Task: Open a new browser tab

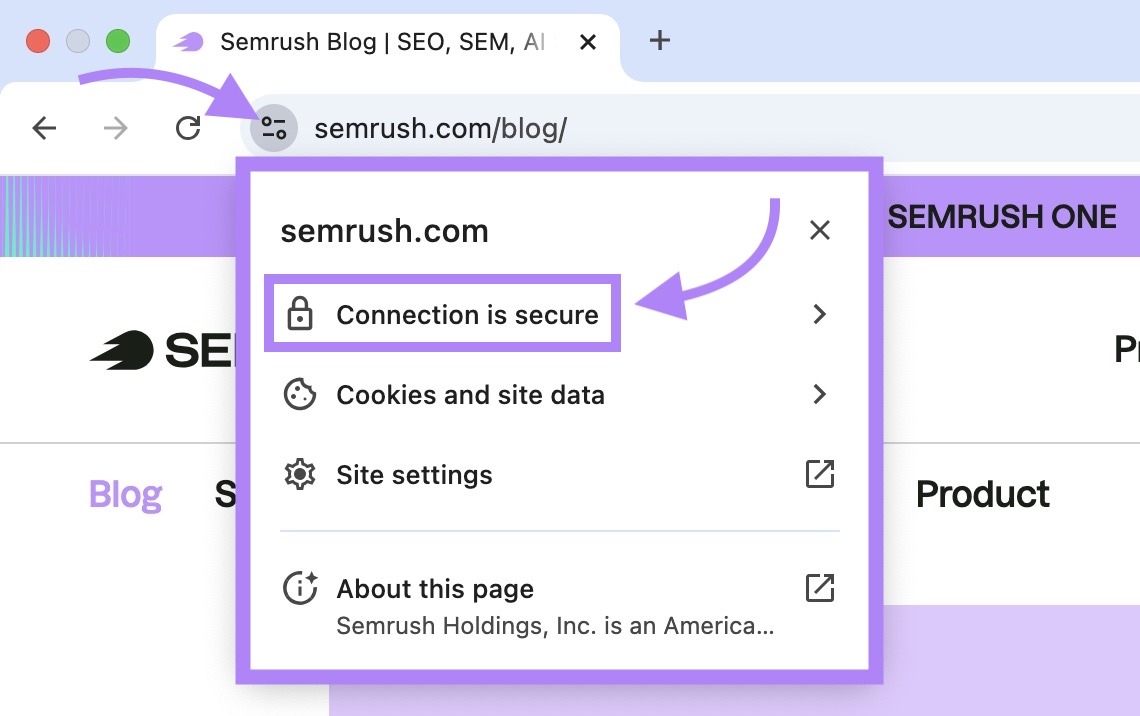Action: point(660,41)
